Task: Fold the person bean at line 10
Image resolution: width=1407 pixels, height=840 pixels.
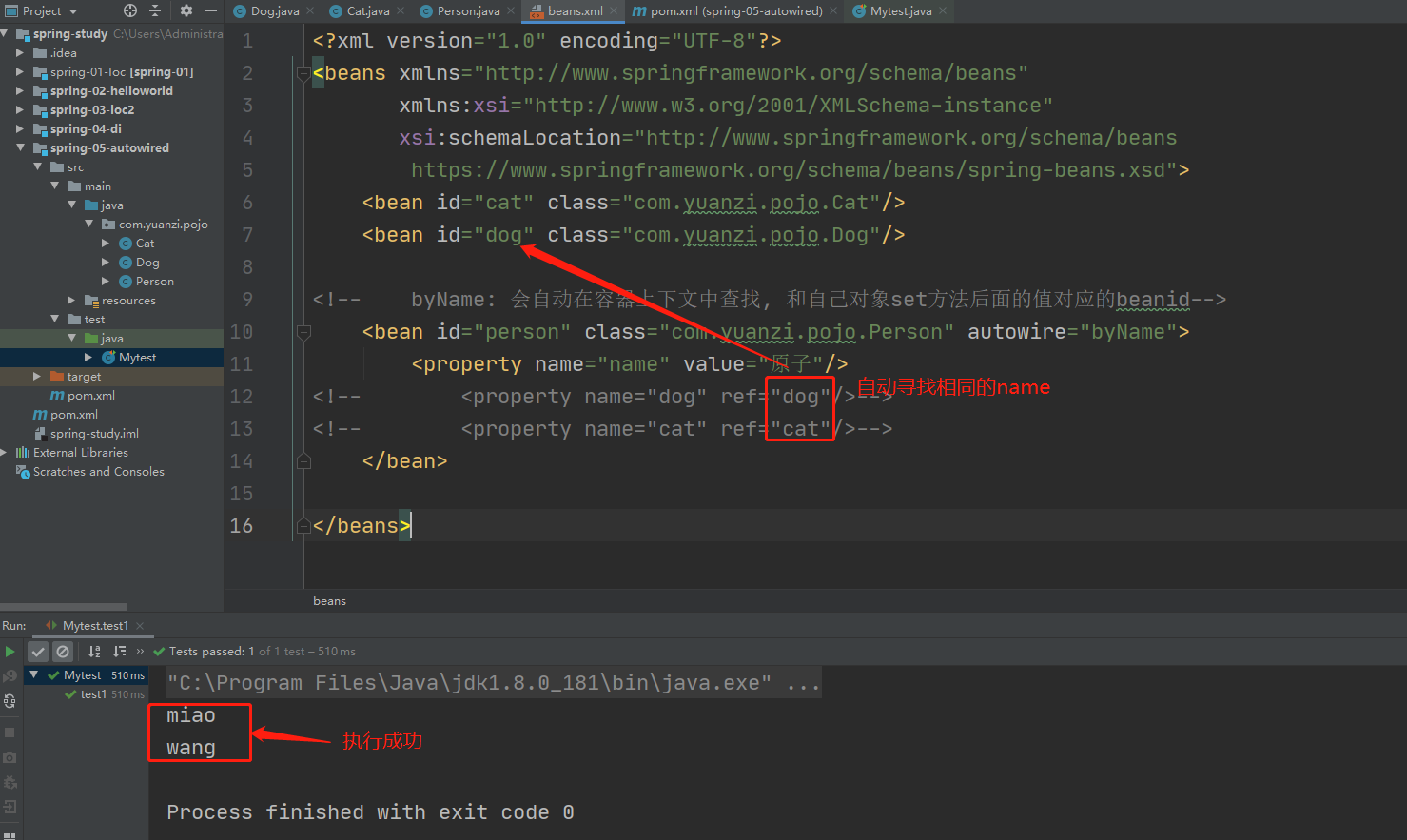Action: pyautogui.click(x=303, y=332)
